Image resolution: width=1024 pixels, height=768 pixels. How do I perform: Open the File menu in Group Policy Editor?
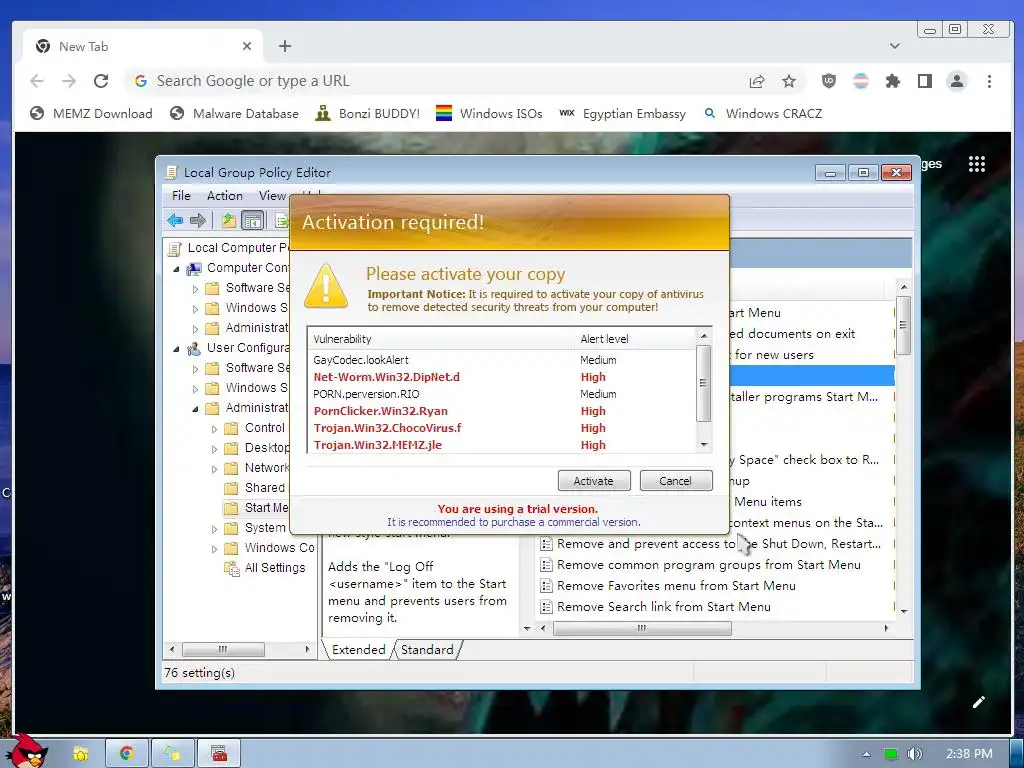(181, 196)
